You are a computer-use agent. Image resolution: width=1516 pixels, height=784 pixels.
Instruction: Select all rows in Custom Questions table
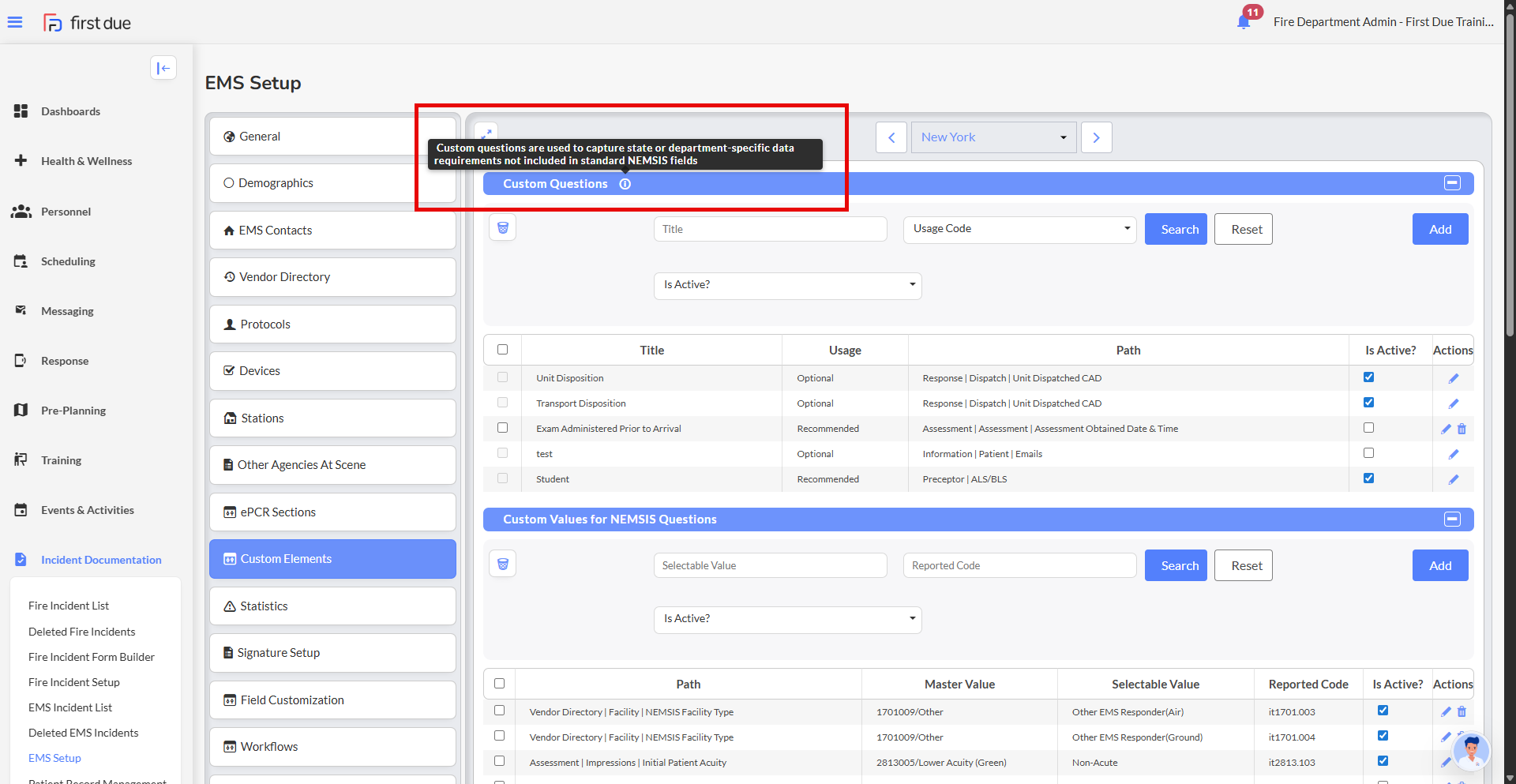[502, 350]
